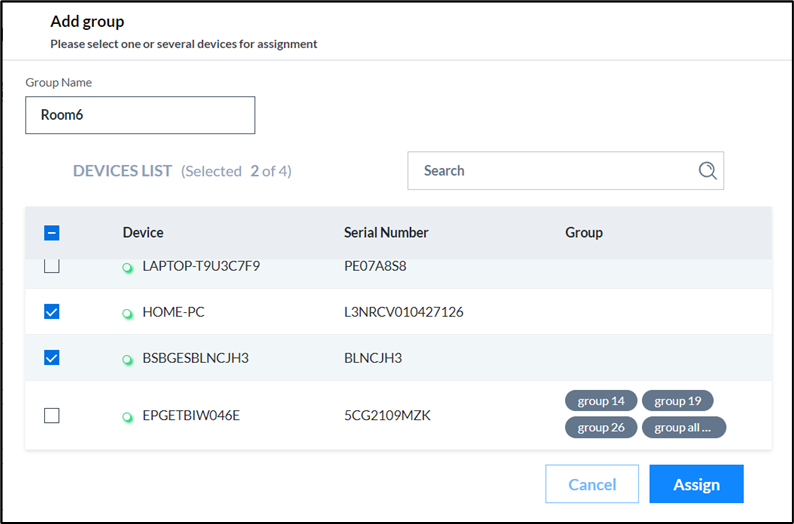Click the green status dot beside LAPTOP-T9U3C7F9
794x524 pixels.
(128, 268)
